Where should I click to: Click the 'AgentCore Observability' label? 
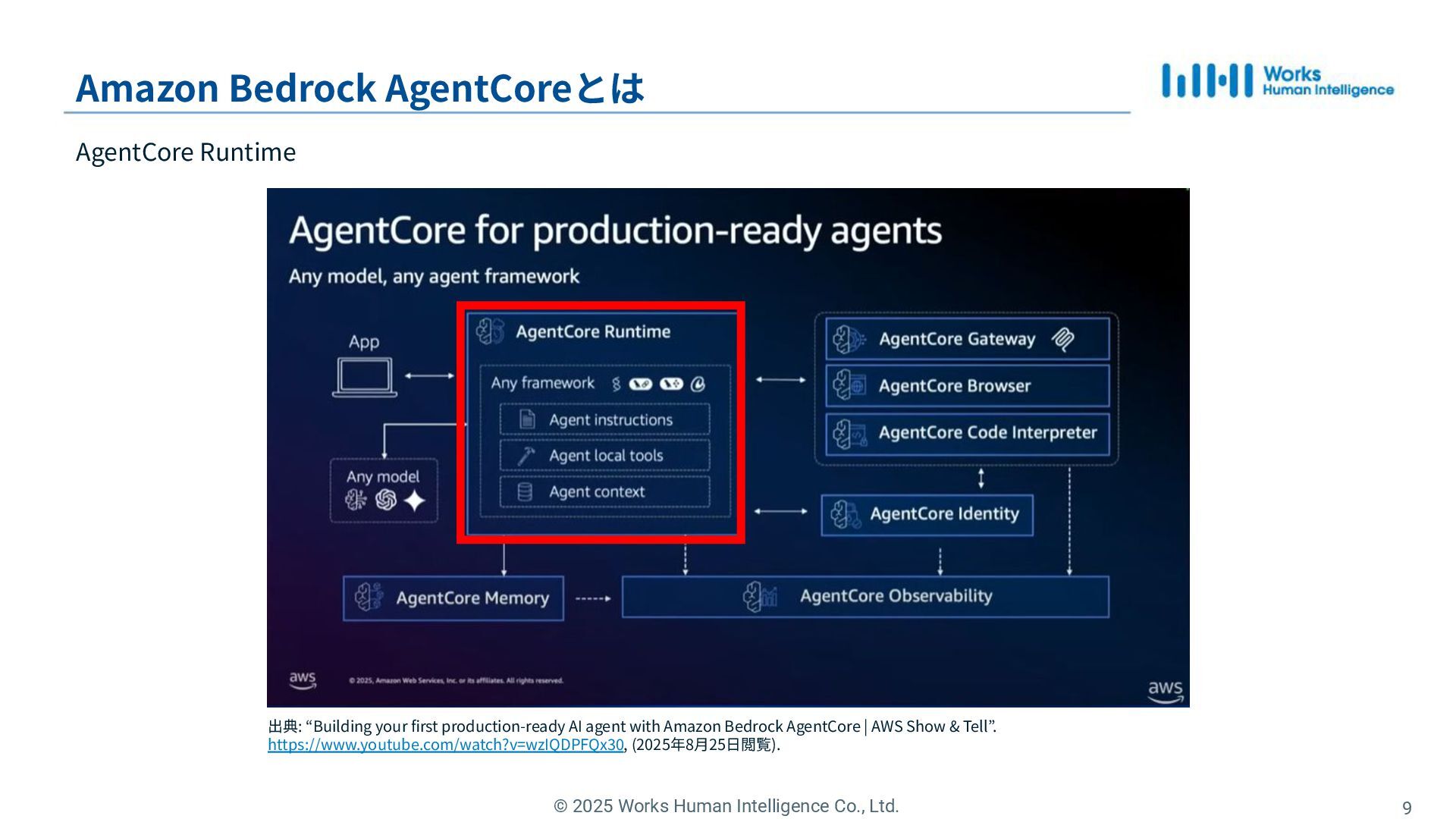[x=896, y=596]
